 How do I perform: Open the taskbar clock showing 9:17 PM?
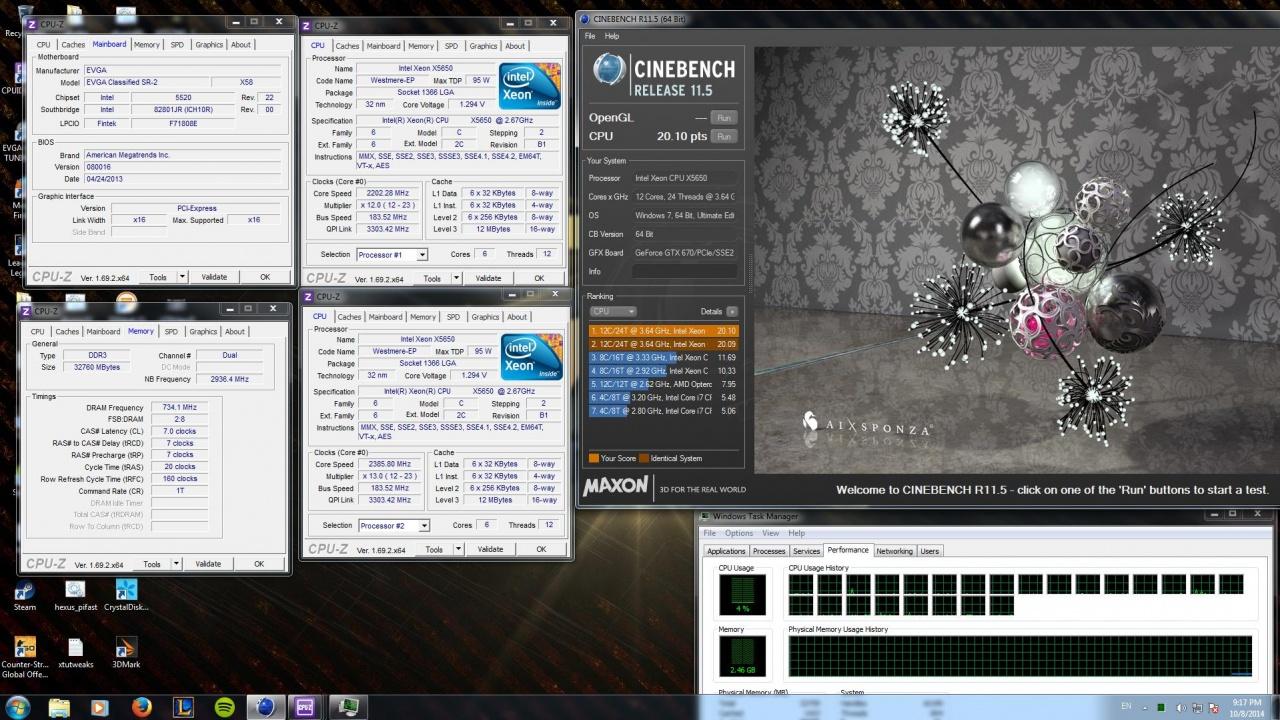(1248, 707)
